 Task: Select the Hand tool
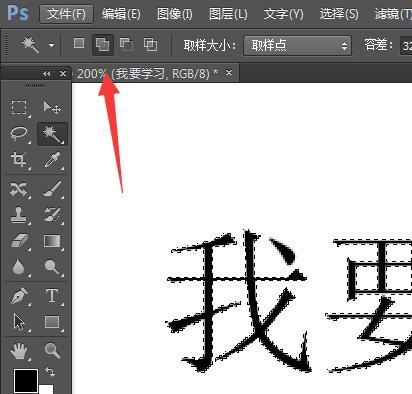[19, 351]
